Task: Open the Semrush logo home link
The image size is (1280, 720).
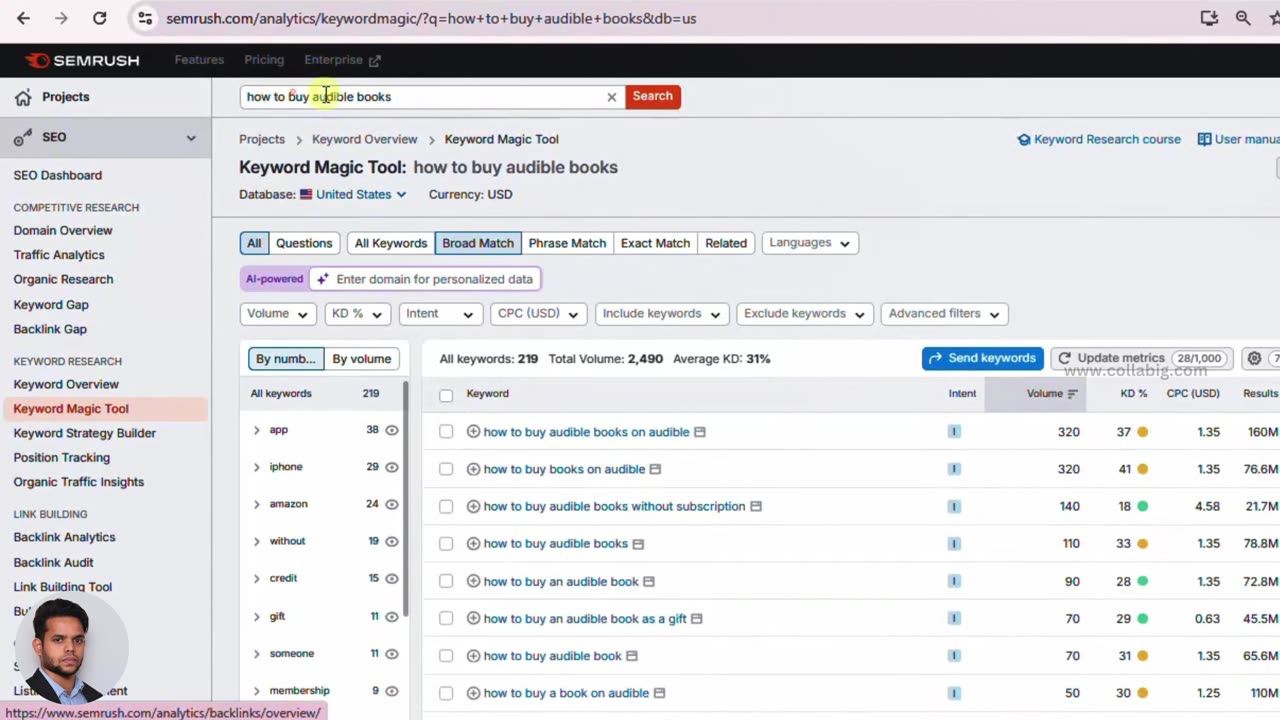Action: 82,60
